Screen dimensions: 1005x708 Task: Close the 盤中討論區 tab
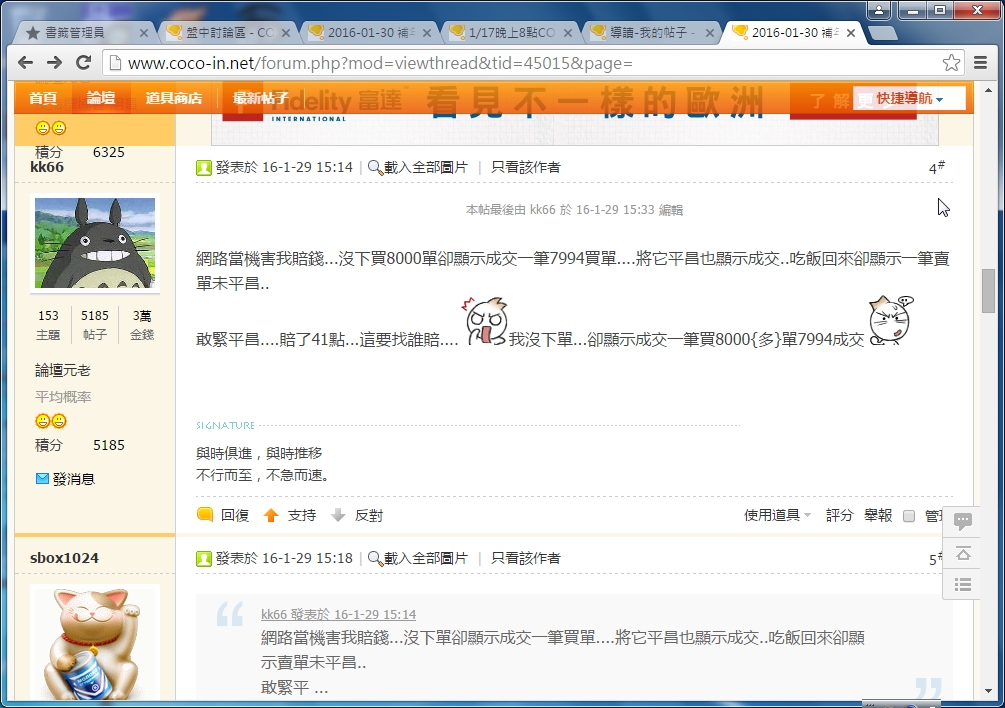point(286,33)
